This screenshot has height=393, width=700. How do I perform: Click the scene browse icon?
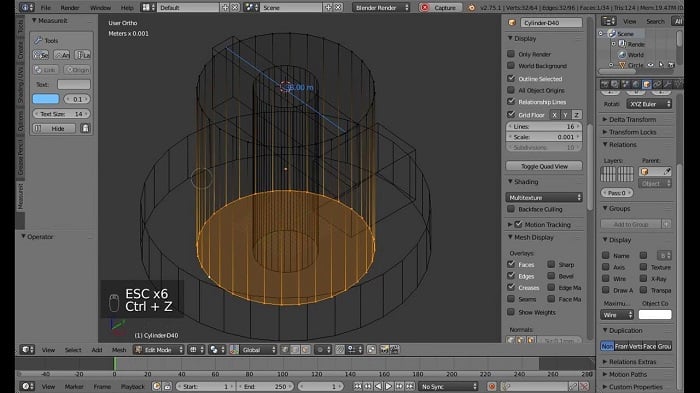coord(250,7)
